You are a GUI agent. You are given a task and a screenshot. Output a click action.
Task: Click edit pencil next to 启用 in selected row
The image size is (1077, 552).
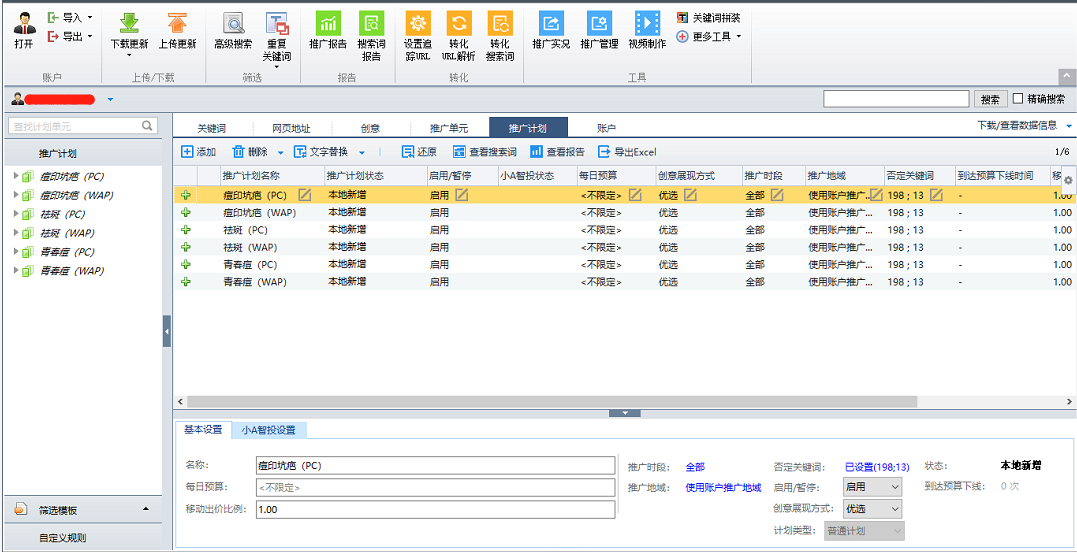[x=462, y=195]
